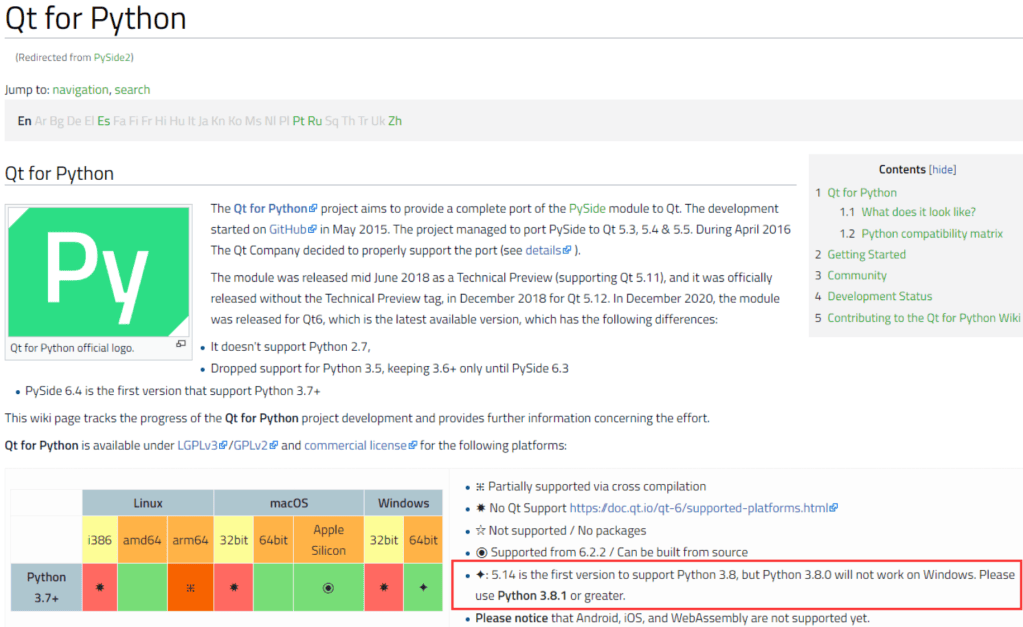Viewport: 1023px width, 627px height.
Task: Click the Windows table header
Action: click(403, 503)
